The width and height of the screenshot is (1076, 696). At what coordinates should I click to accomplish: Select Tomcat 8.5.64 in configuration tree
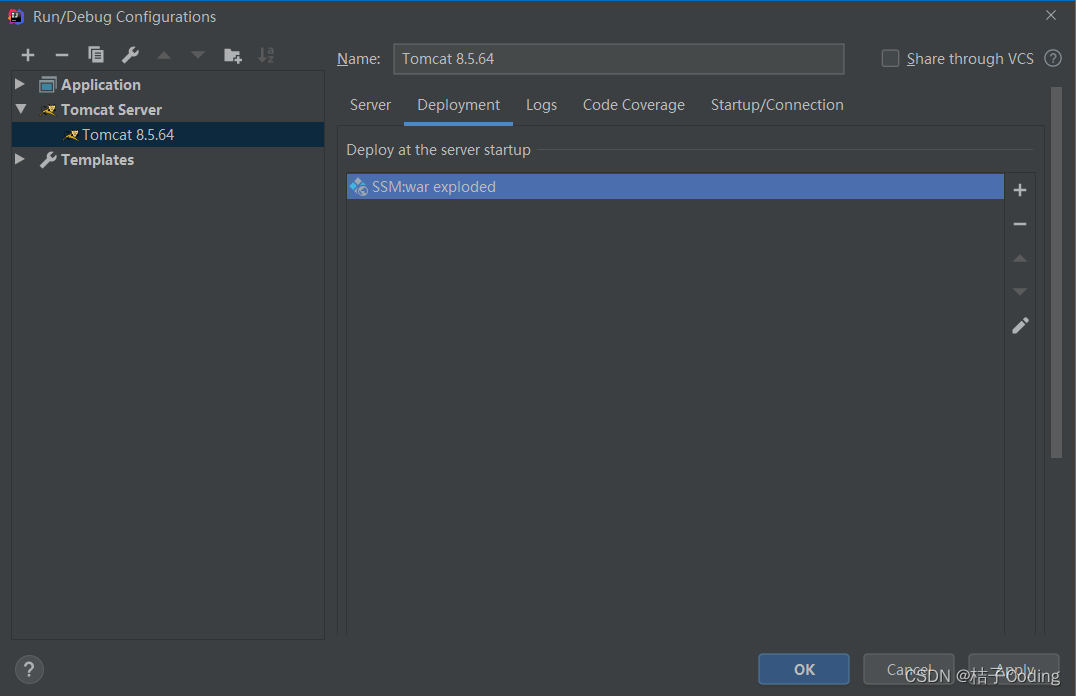pos(168,135)
